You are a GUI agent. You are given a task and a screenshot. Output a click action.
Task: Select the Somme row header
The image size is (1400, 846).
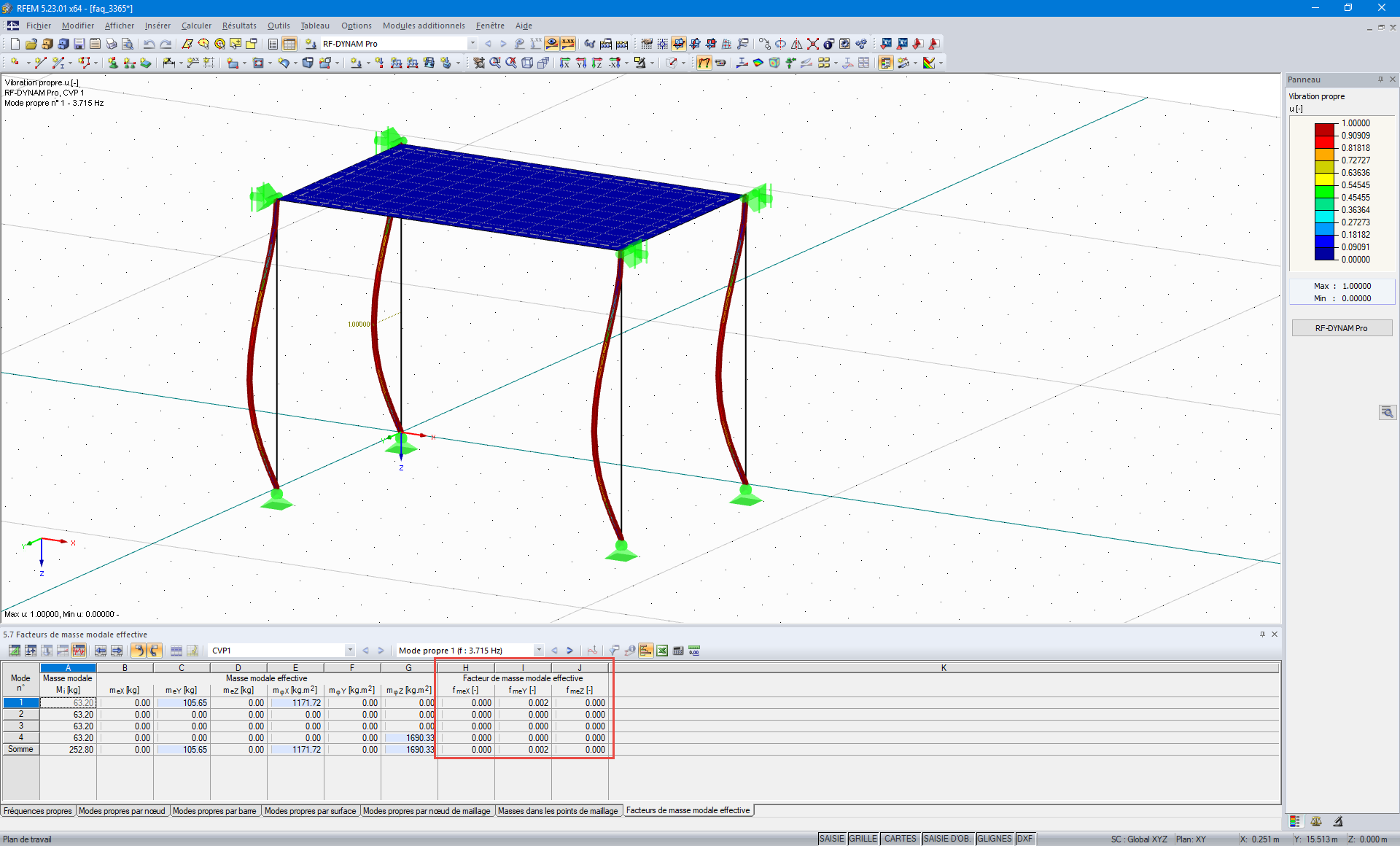(x=20, y=749)
